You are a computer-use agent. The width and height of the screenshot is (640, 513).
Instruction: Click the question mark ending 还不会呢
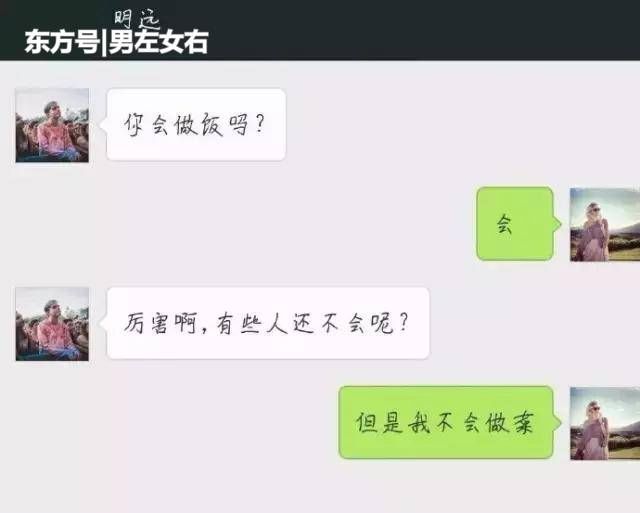click(403, 323)
